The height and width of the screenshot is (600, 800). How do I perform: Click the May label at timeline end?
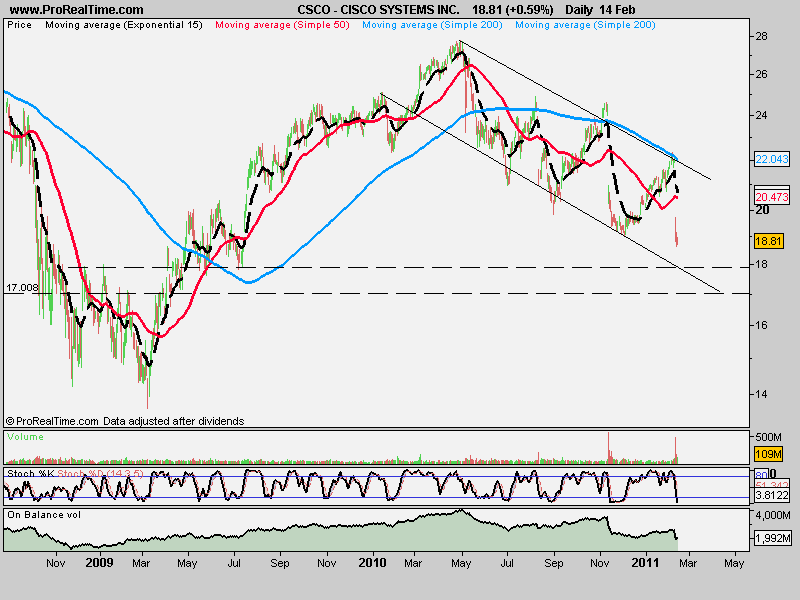coord(734,563)
